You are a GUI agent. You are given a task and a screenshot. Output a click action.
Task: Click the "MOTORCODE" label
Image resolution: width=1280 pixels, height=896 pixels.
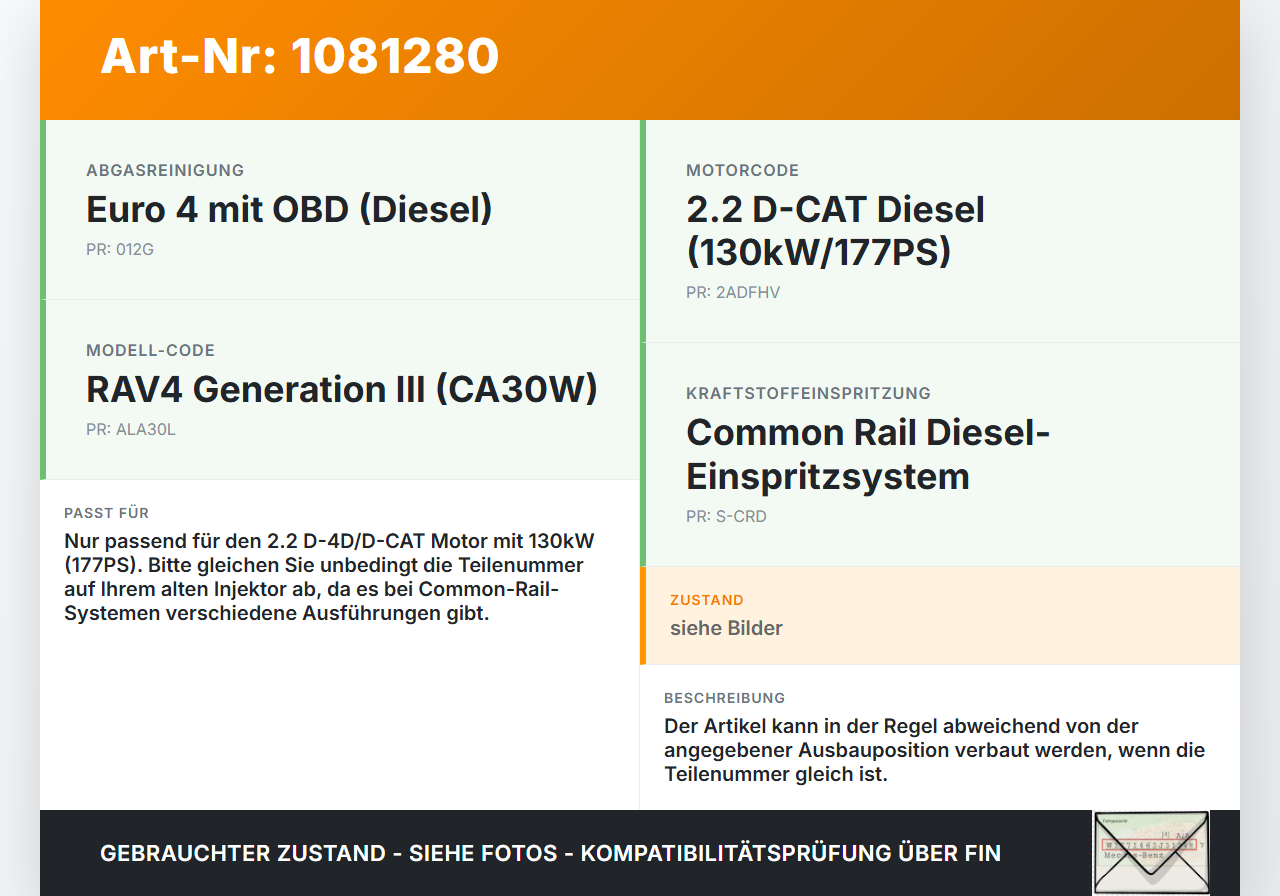(742, 171)
